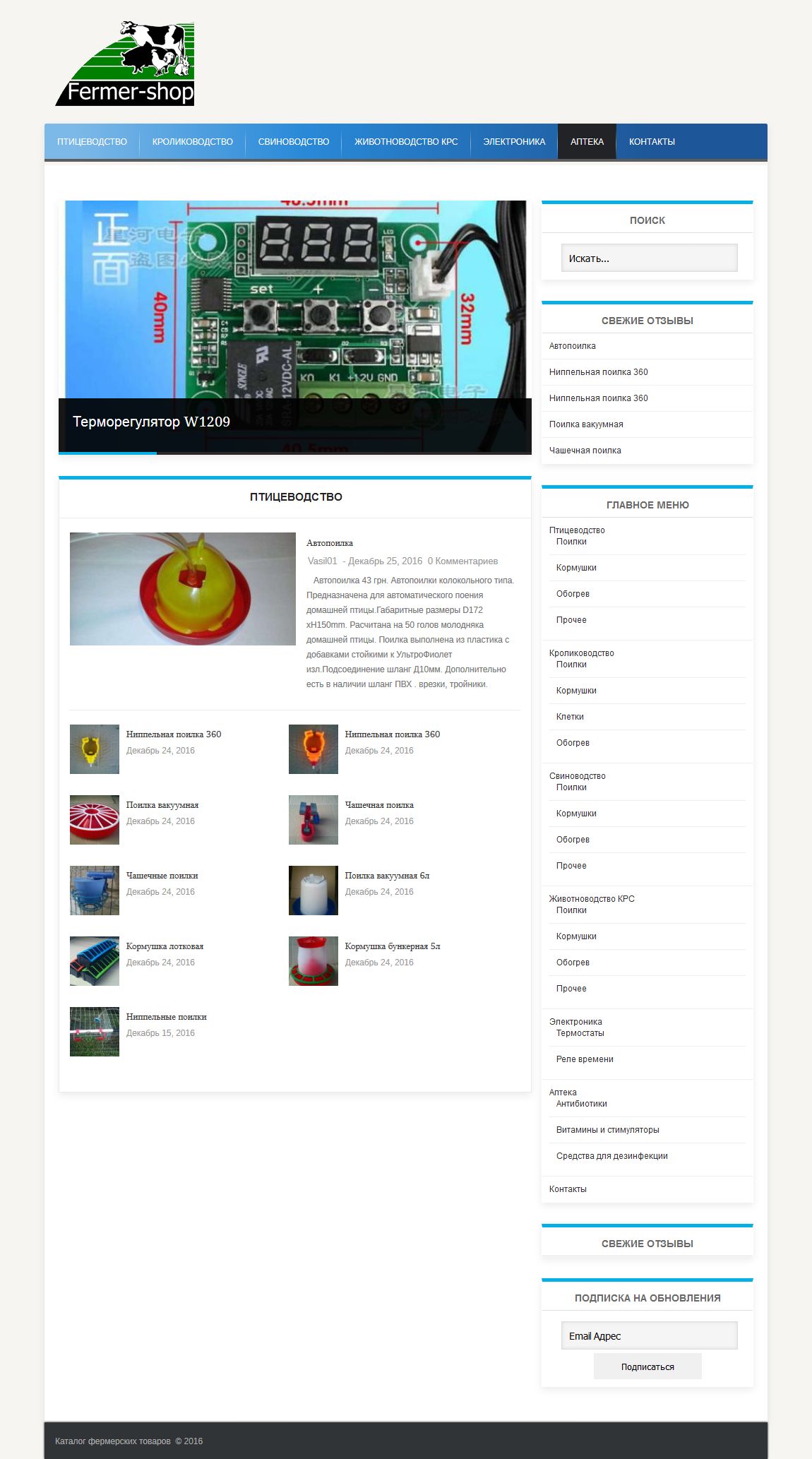Open the Кормушка лотковая thumbnail
This screenshot has height=1459, width=812.
tap(95, 961)
